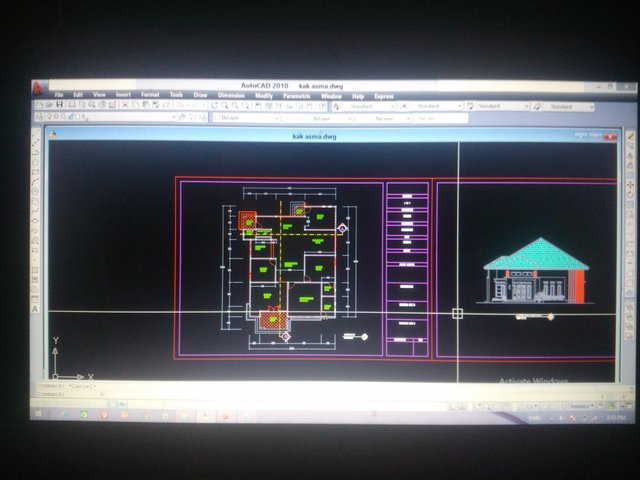The width and height of the screenshot is (640, 480).
Task: Open the Window menu
Action: click(x=331, y=96)
